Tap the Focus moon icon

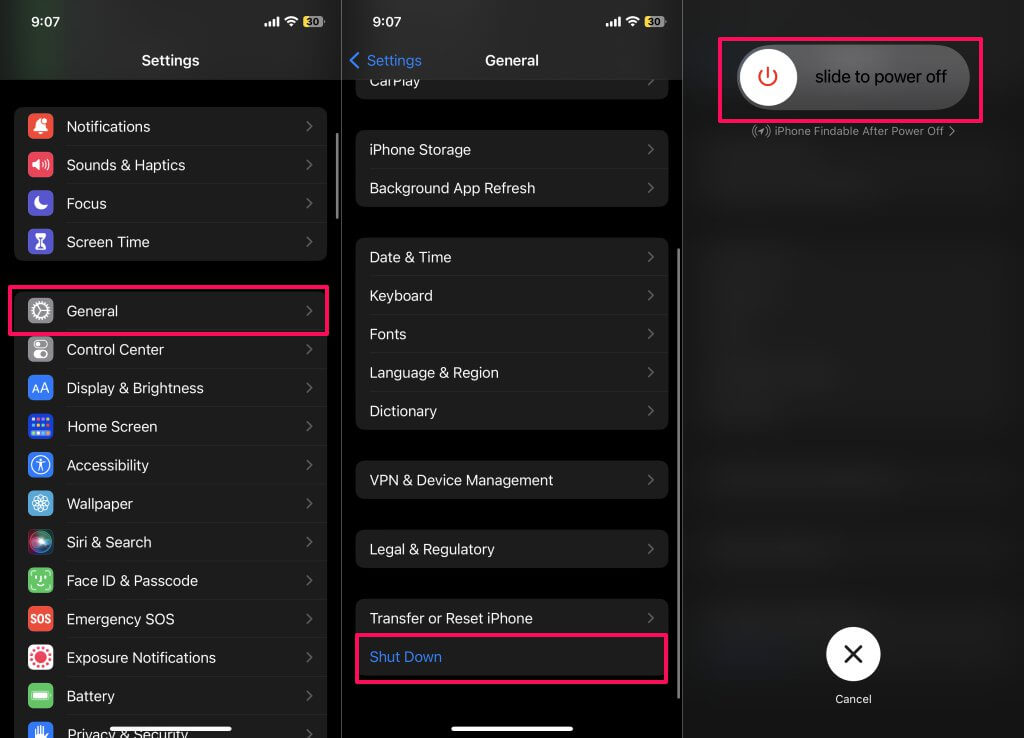point(41,204)
